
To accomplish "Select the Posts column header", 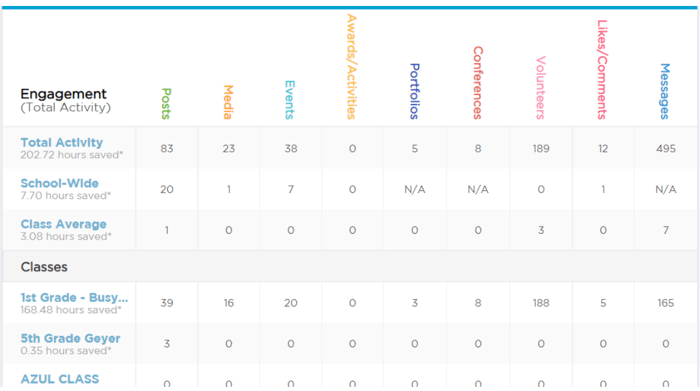I will tap(166, 104).
